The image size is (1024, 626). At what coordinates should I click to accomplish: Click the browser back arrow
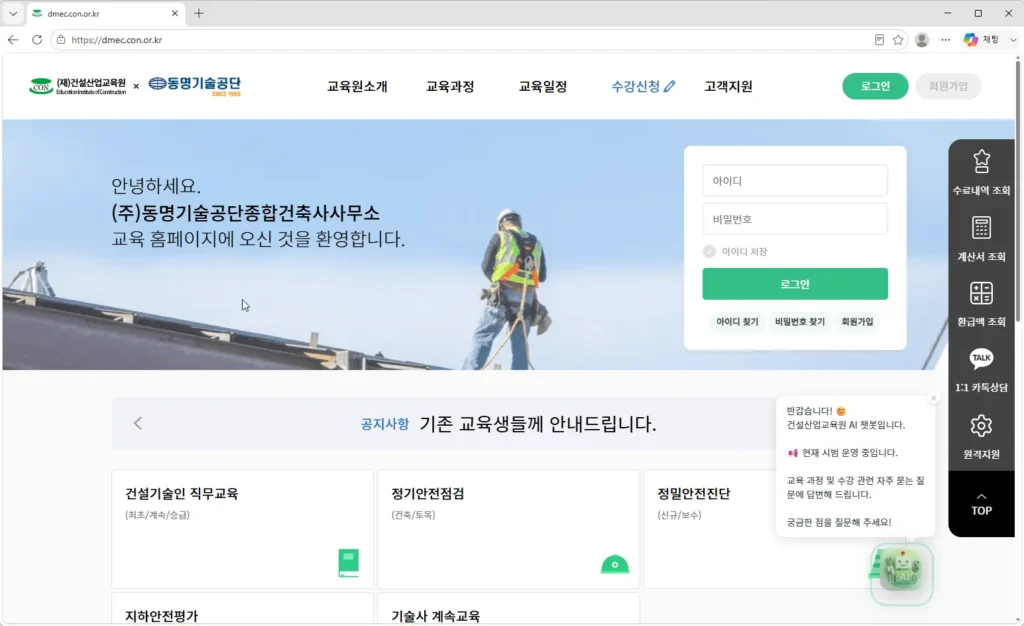[x=13, y=40]
